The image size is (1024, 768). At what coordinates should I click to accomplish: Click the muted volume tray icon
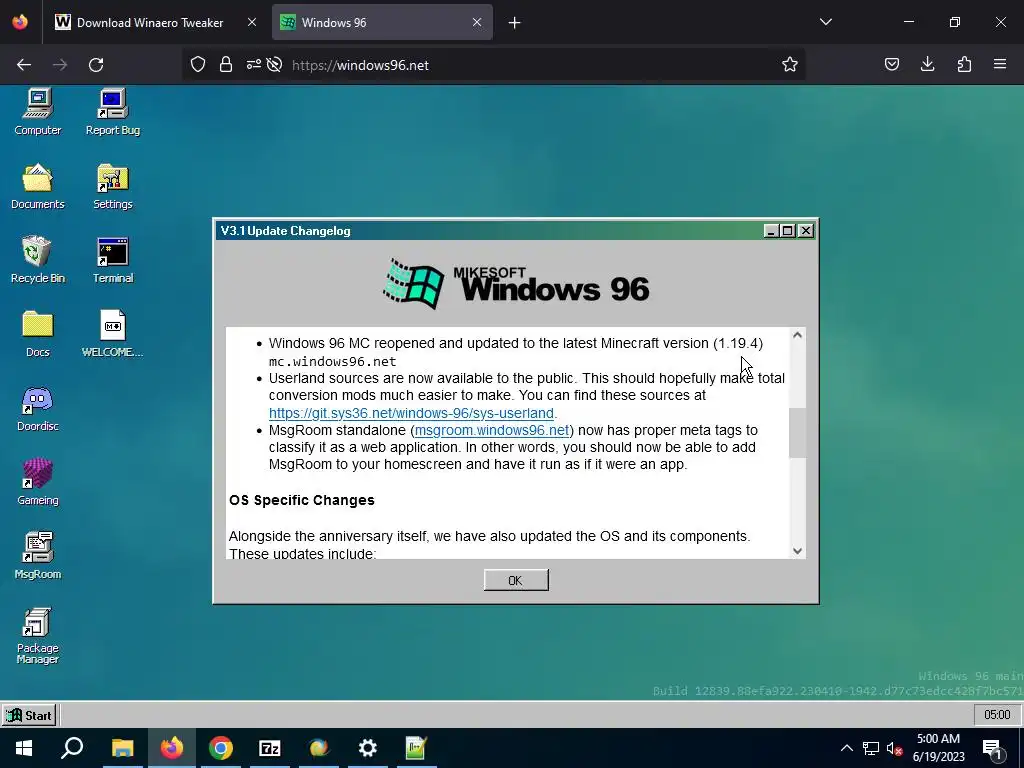coord(895,748)
